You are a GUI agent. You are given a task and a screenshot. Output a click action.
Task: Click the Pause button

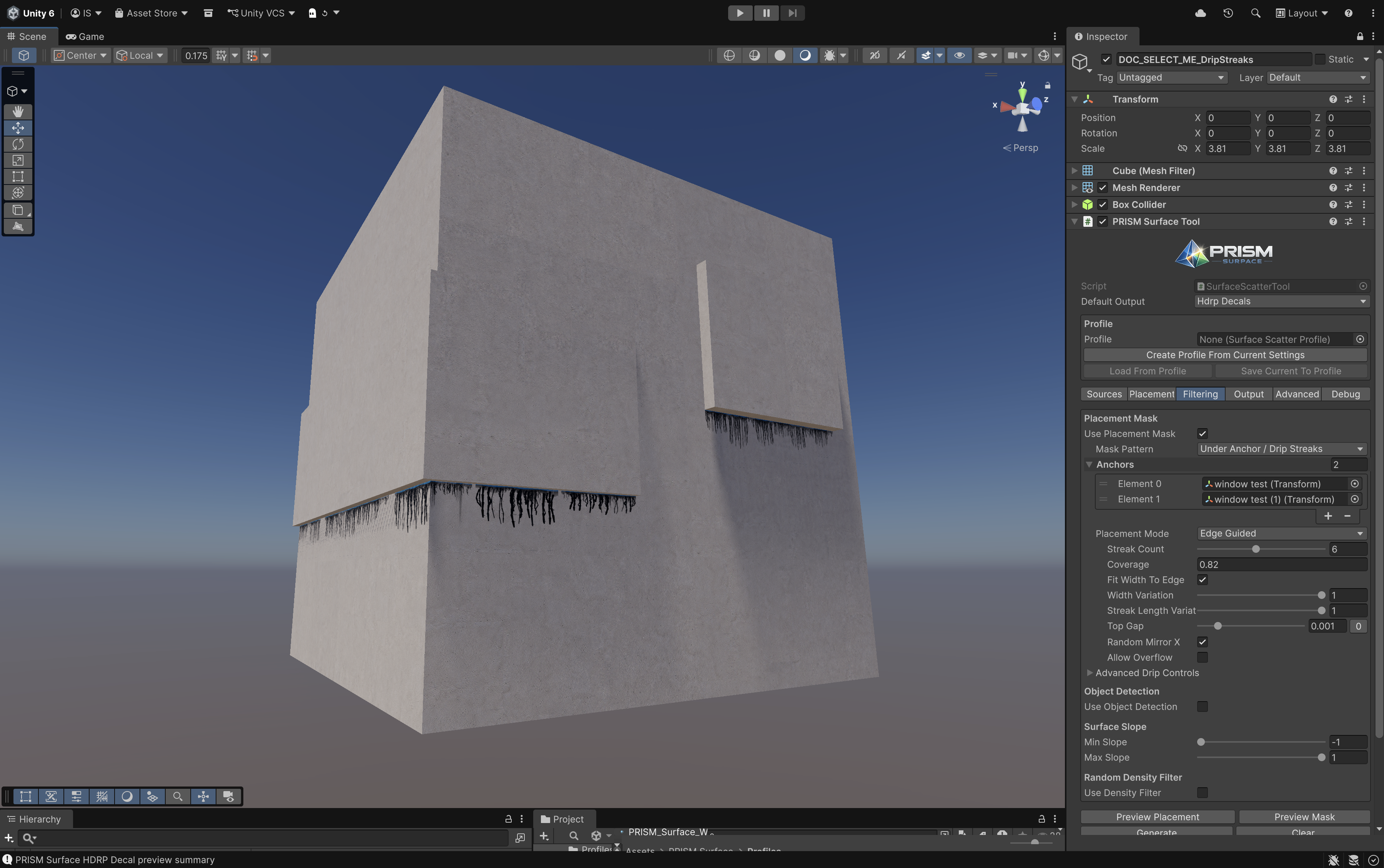coord(766,13)
